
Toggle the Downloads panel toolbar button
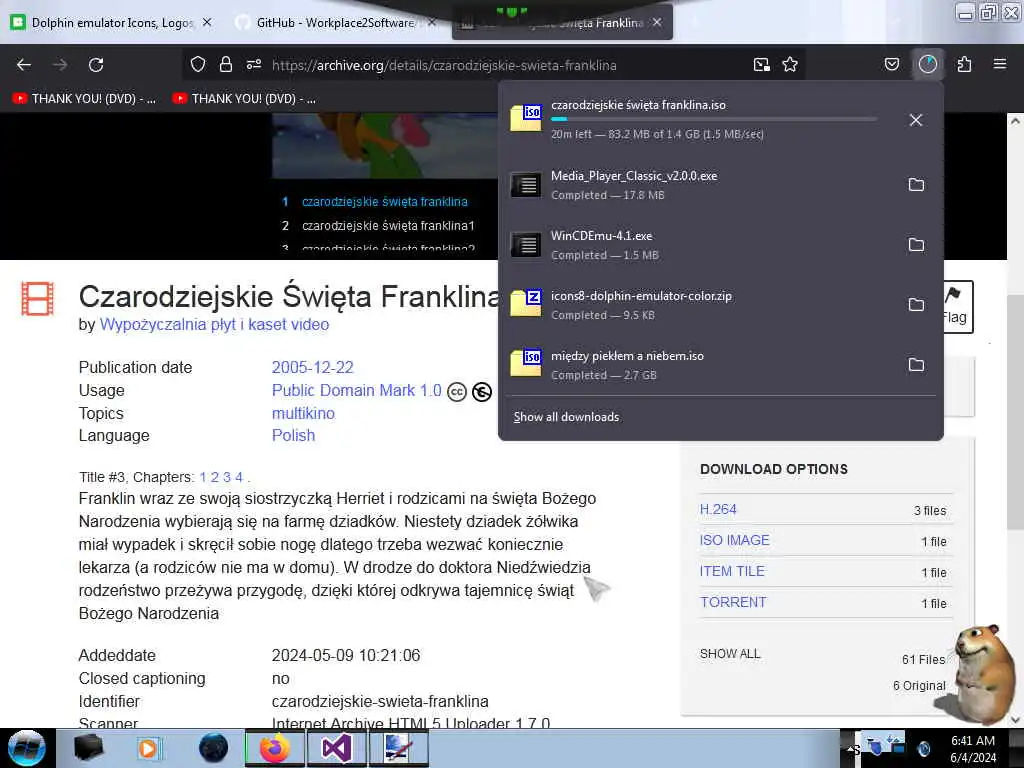tap(928, 64)
